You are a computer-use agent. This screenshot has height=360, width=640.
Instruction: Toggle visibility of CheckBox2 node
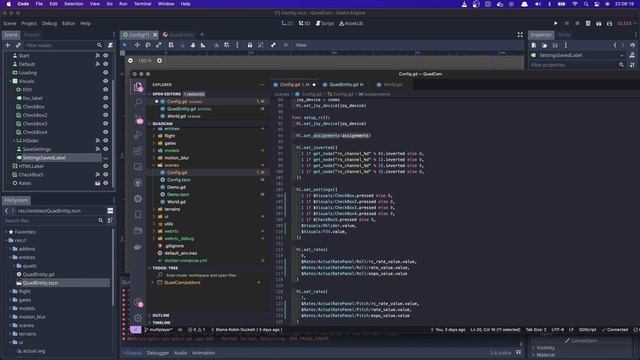coord(106,115)
